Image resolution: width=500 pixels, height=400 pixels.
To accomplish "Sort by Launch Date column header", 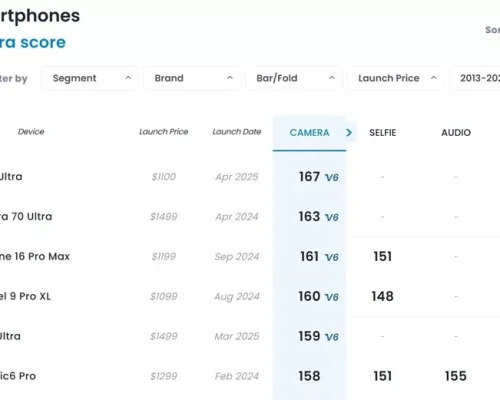I will 237,132.
